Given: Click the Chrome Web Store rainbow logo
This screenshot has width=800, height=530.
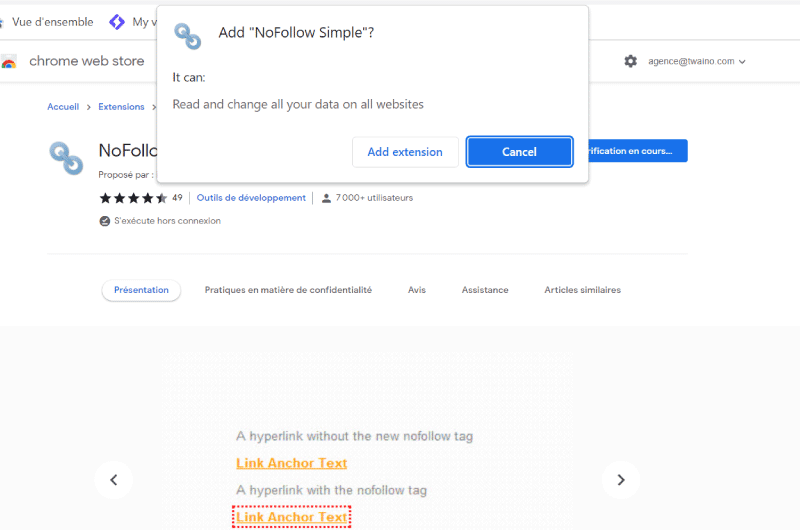Looking at the screenshot, I should (8, 62).
